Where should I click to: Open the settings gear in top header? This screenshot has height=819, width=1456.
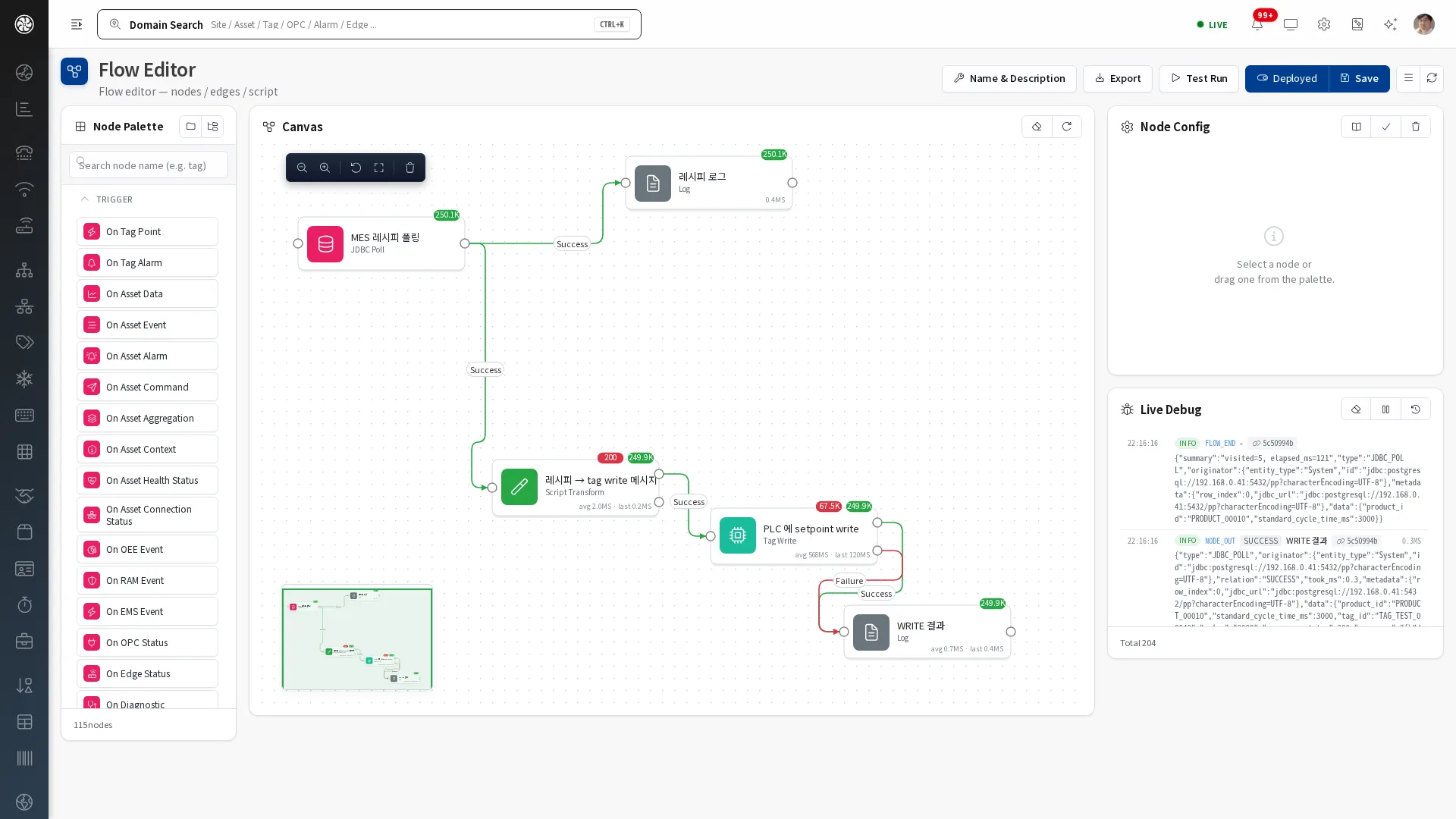pyautogui.click(x=1324, y=24)
